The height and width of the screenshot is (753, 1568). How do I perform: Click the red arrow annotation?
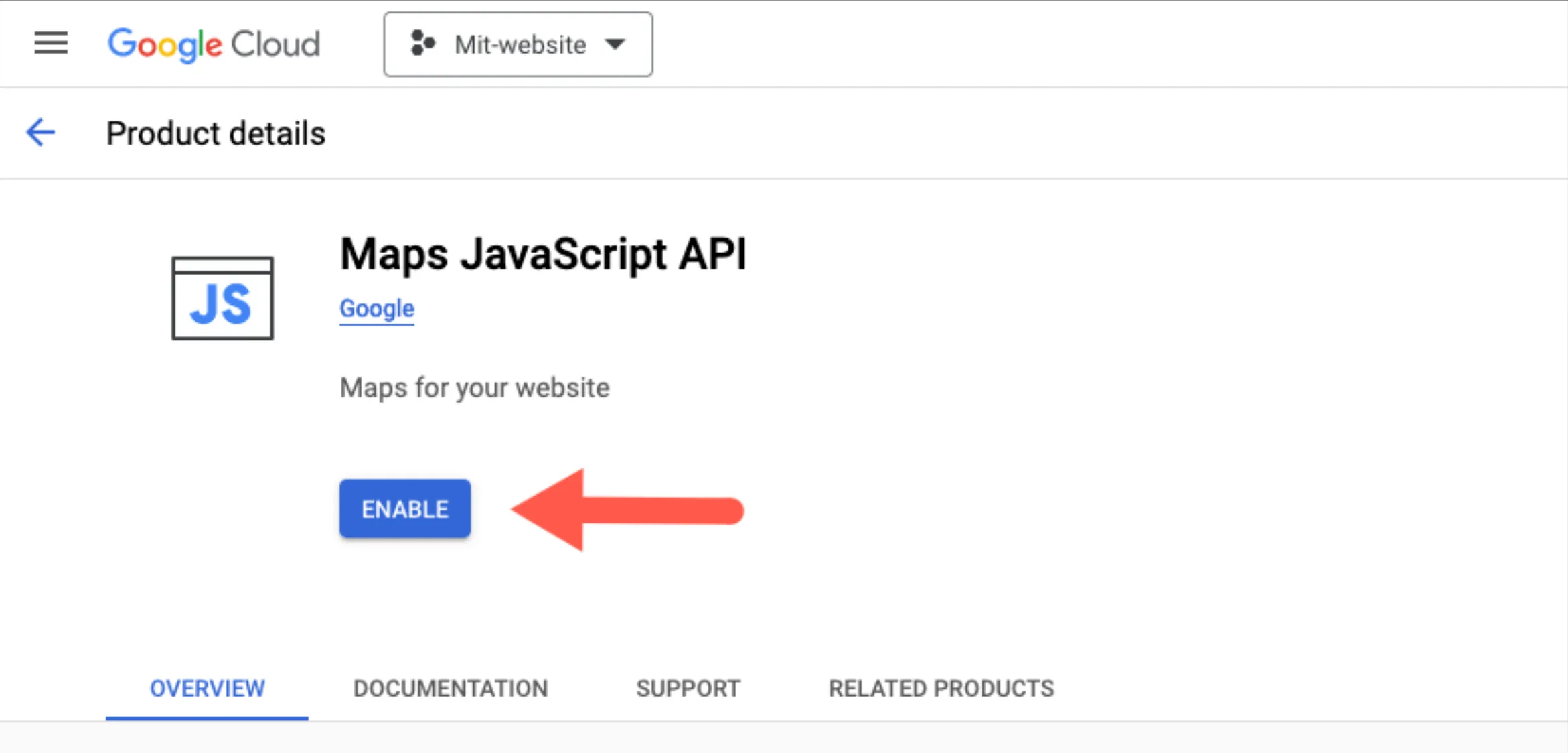(x=626, y=510)
